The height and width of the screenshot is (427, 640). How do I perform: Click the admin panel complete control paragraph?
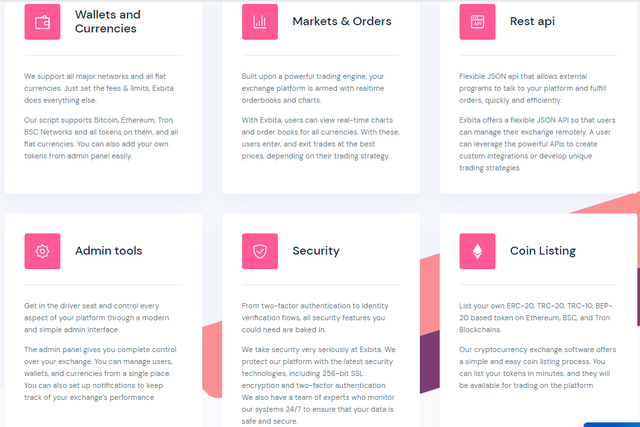point(100,374)
